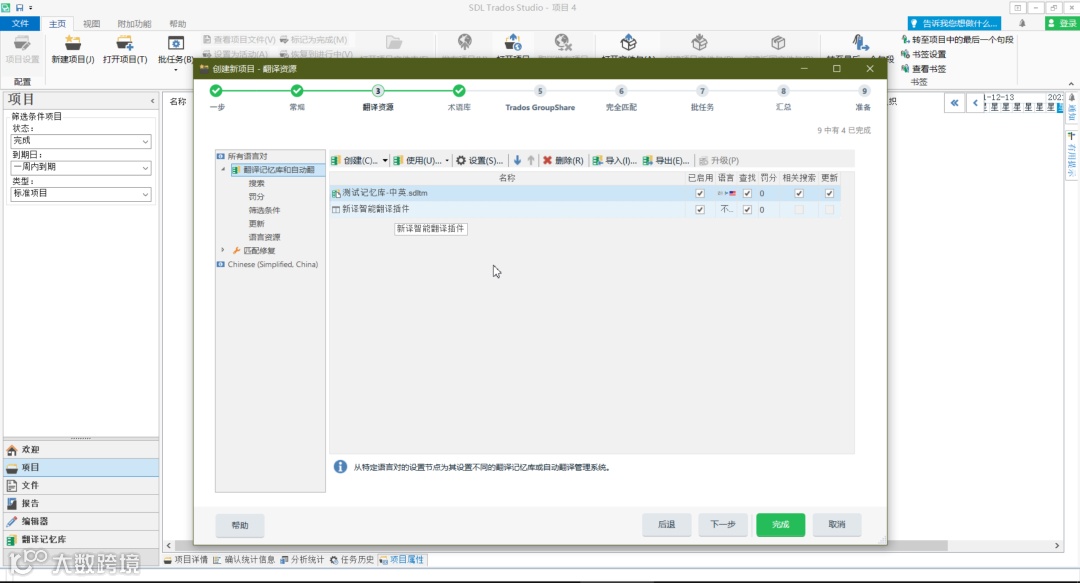Click the Project Settings (项目设置) ribbon icon
The image size is (1080, 583).
[22, 43]
